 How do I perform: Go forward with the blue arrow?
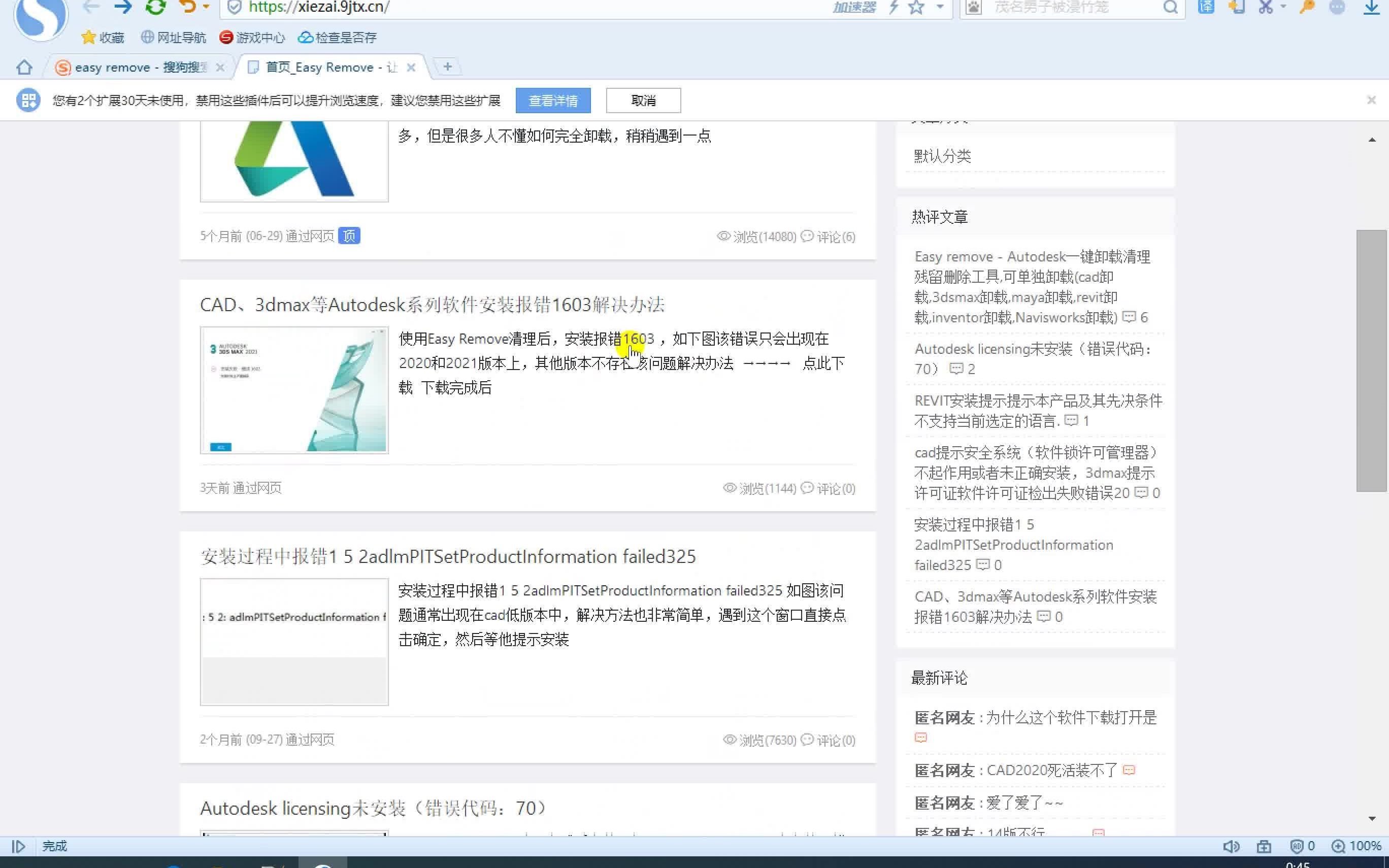tap(122, 7)
